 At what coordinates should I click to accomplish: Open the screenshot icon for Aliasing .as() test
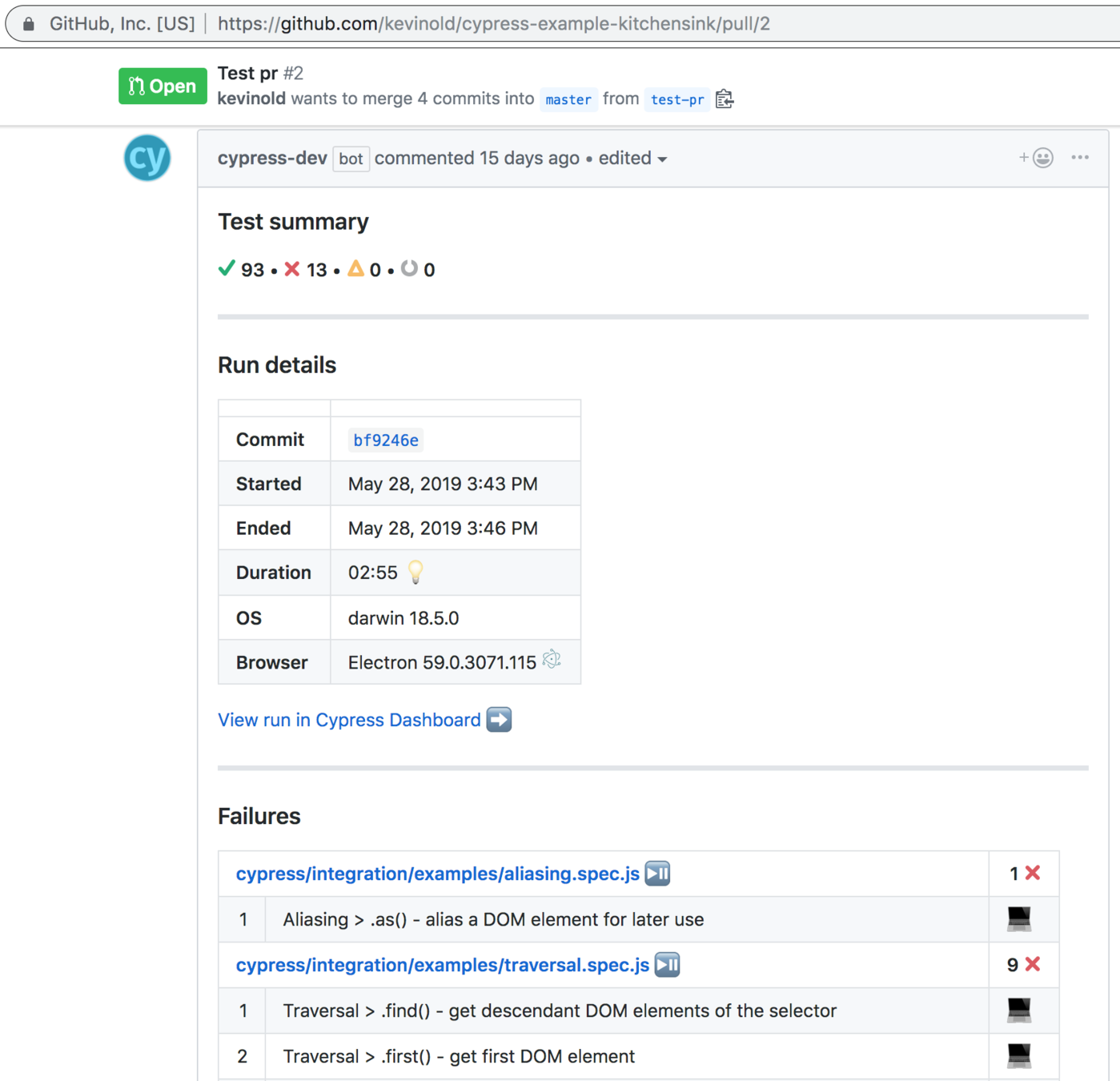[x=1019, y=918]
